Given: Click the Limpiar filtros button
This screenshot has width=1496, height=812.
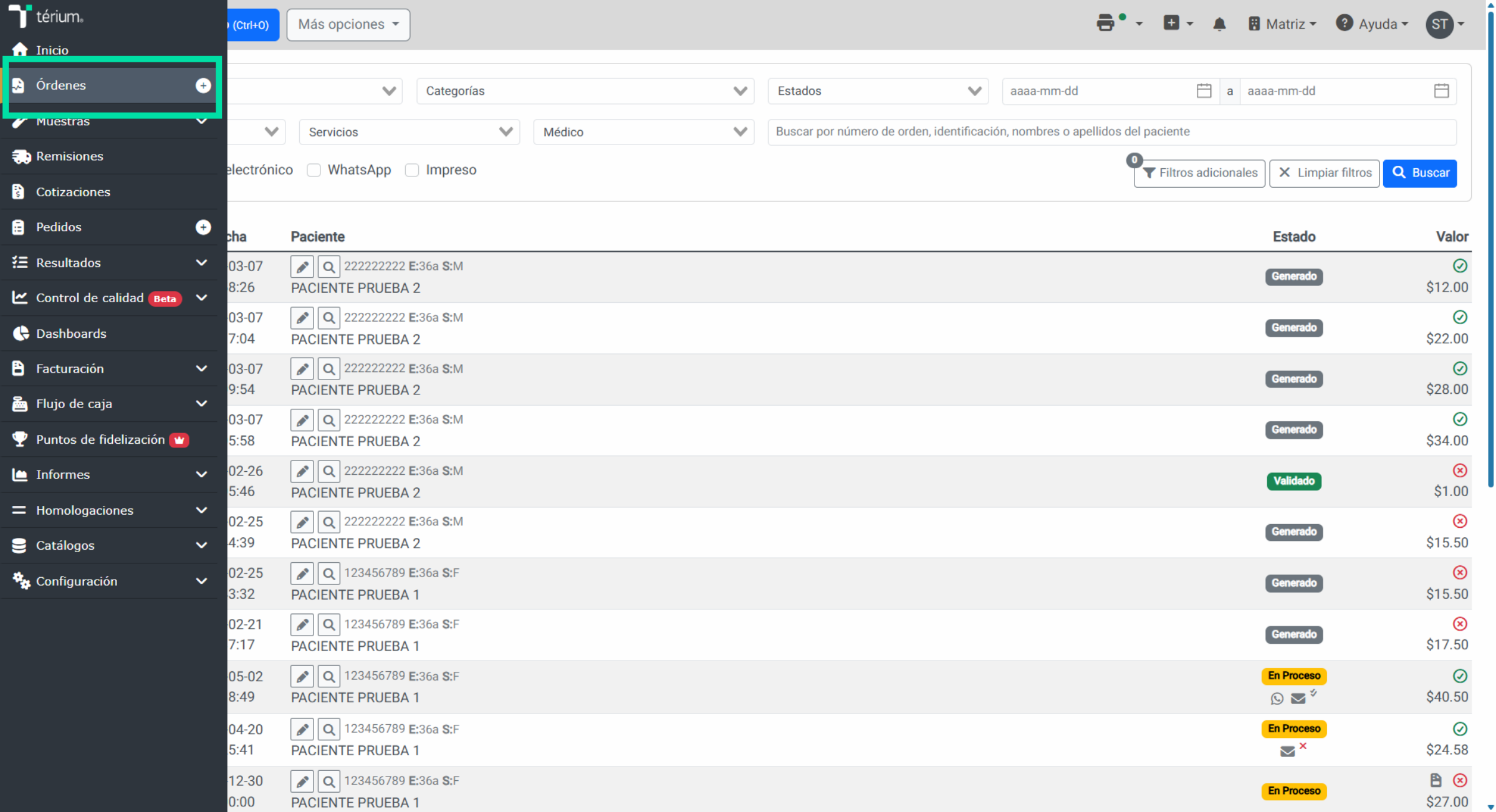Looking at the screenshot, I should [x=1325, y=173].
